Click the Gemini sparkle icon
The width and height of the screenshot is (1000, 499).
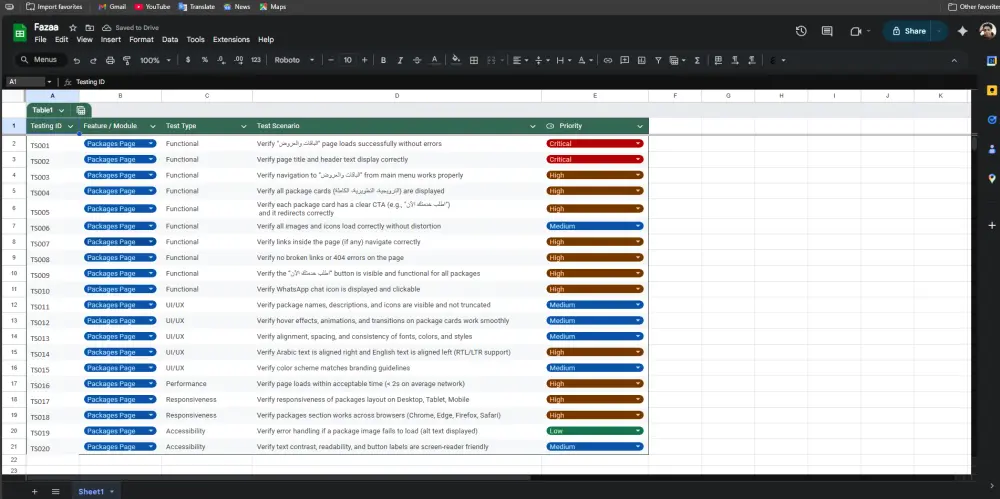pyautogui.click(x=962, y=31)
